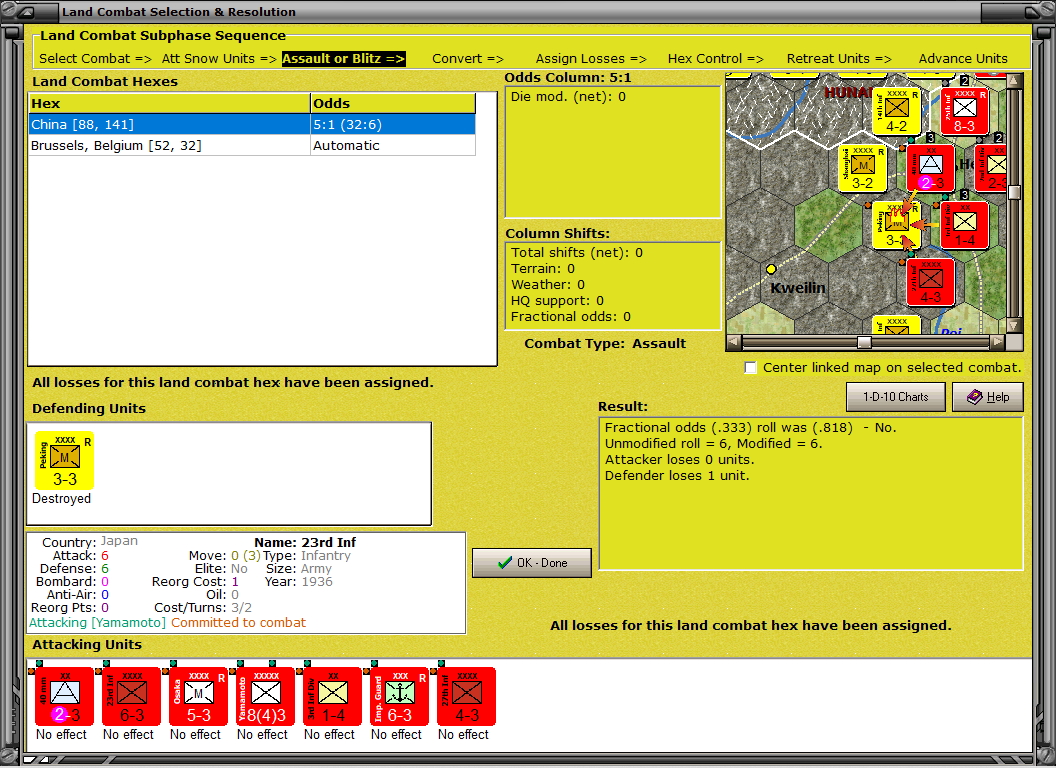The width and height of the screenshot is (1056, 768).
Task: Click the Hex Control subphase step
Action: point(715,59)
